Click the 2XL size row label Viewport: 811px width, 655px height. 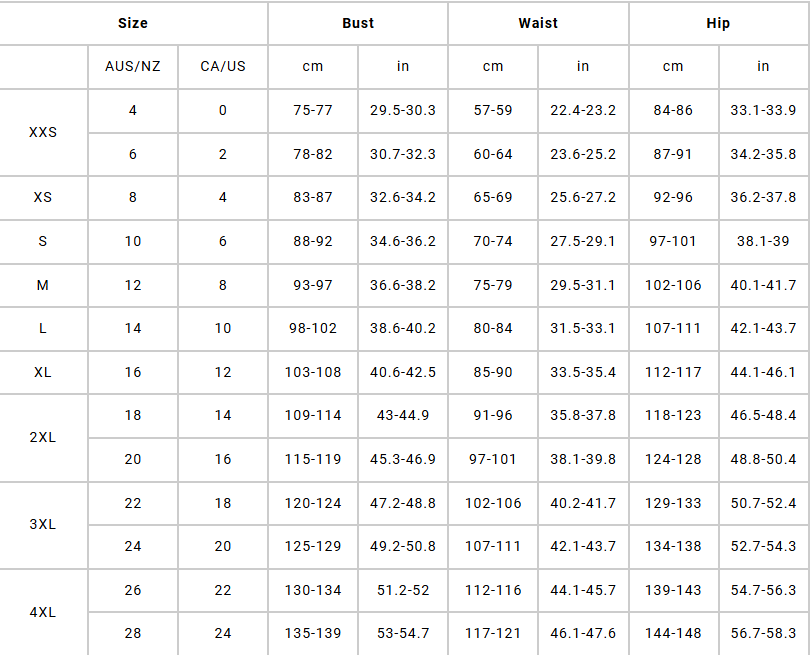point(43,437)
